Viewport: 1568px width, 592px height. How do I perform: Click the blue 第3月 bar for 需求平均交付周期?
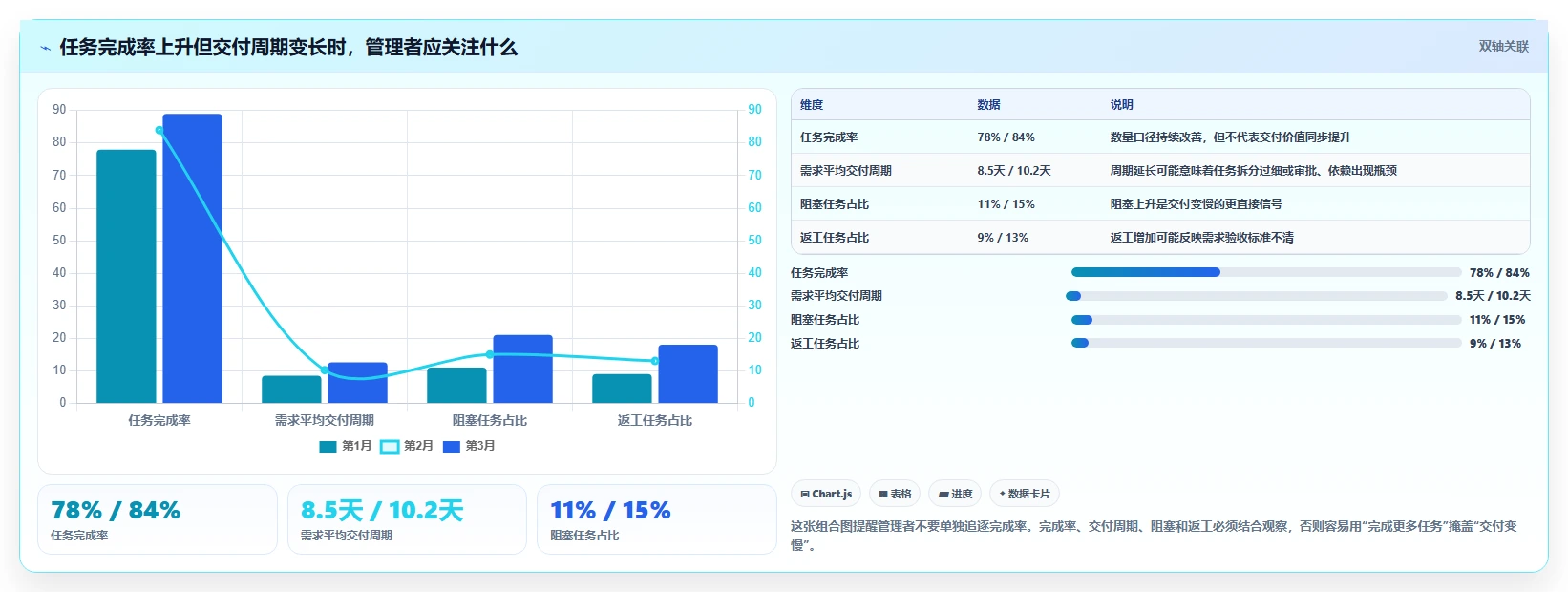(357, 383)
